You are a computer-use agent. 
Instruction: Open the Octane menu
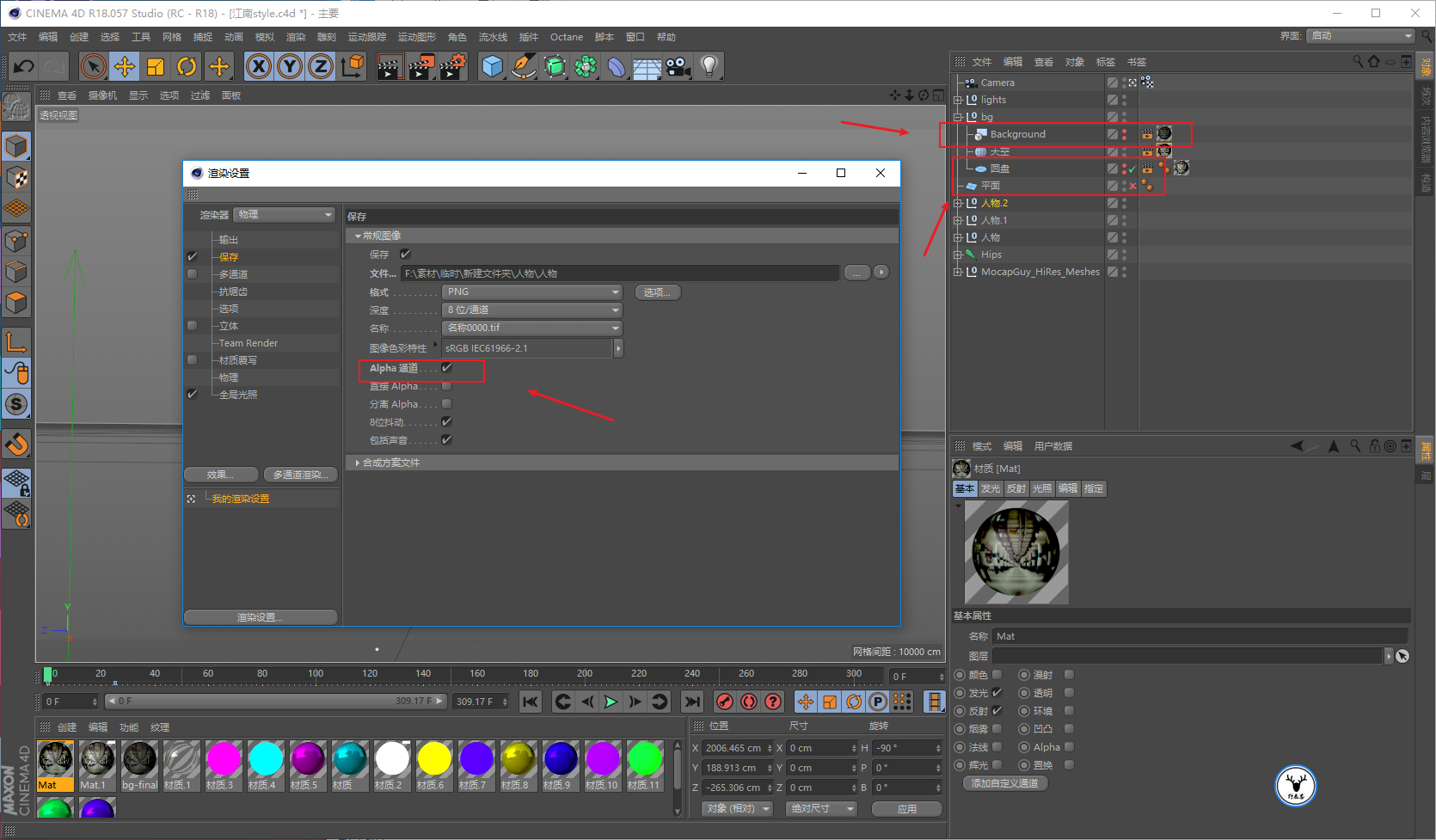tap(567, 37)
